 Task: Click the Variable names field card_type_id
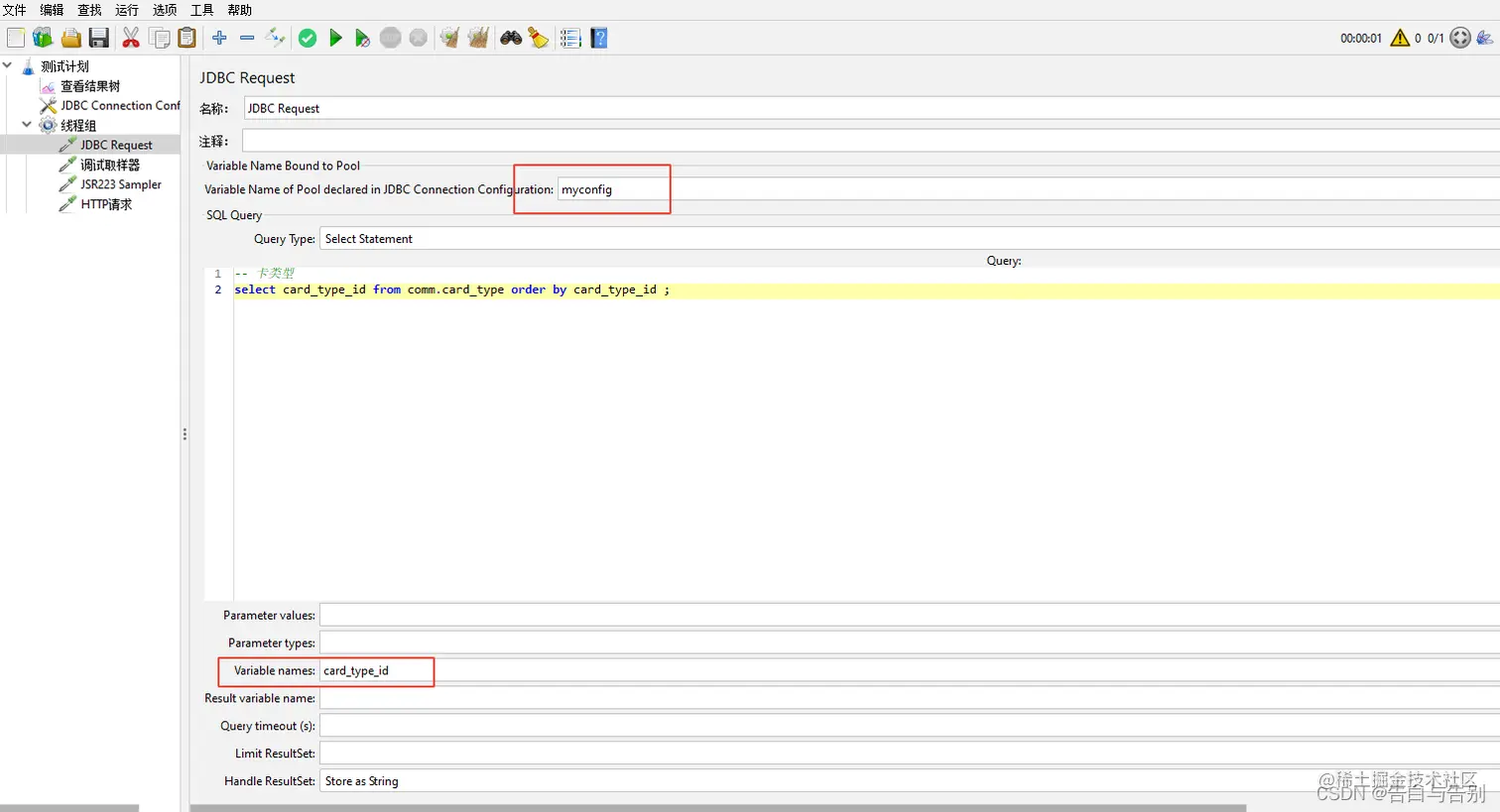coord(910,670)
